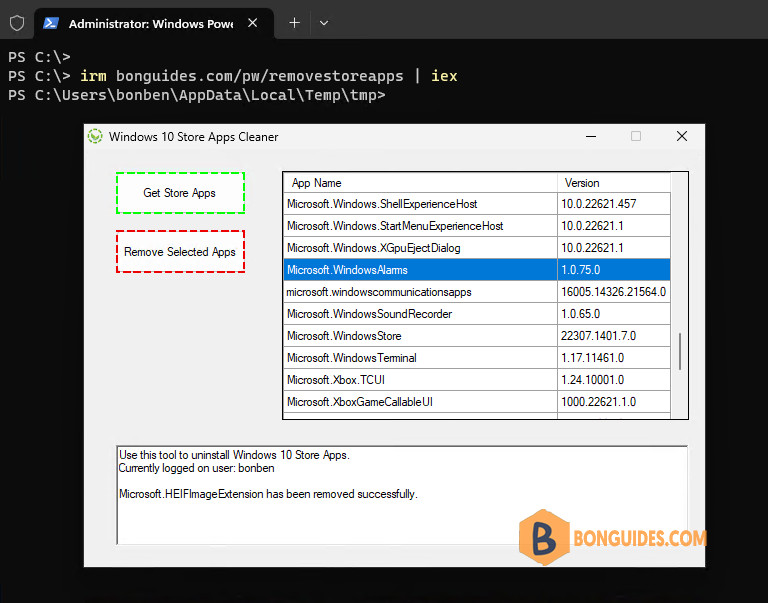Click the irm removestoreapps command line

click(233, 76)
